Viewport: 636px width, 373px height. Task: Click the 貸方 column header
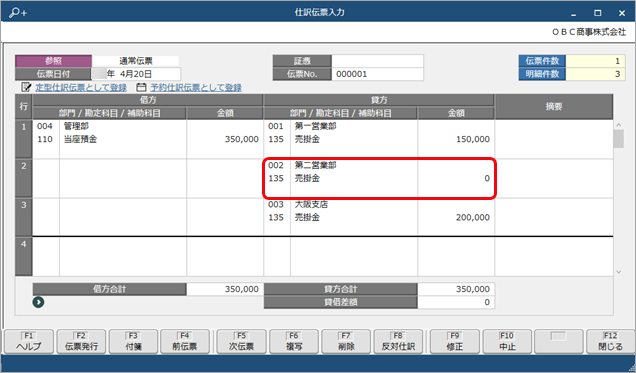[x=379, y=100]
